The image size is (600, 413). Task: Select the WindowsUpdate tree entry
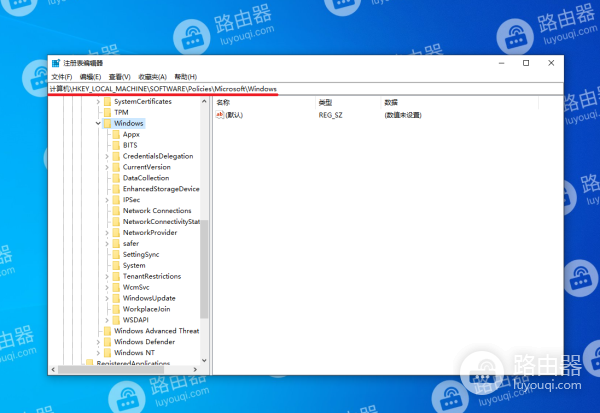point(149,298)
